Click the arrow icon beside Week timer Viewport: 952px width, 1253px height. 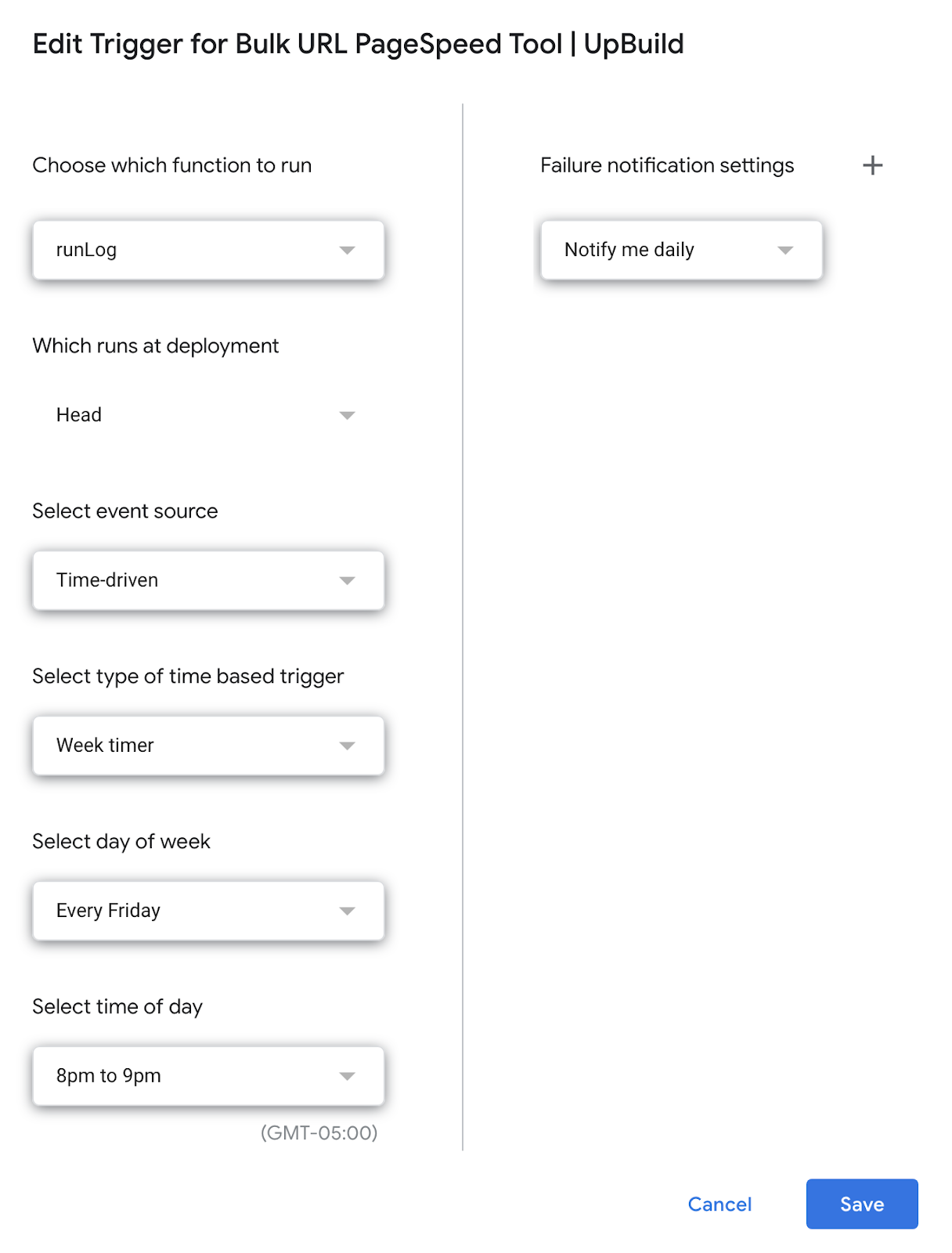pyautogui.click(x=347, y=746)
